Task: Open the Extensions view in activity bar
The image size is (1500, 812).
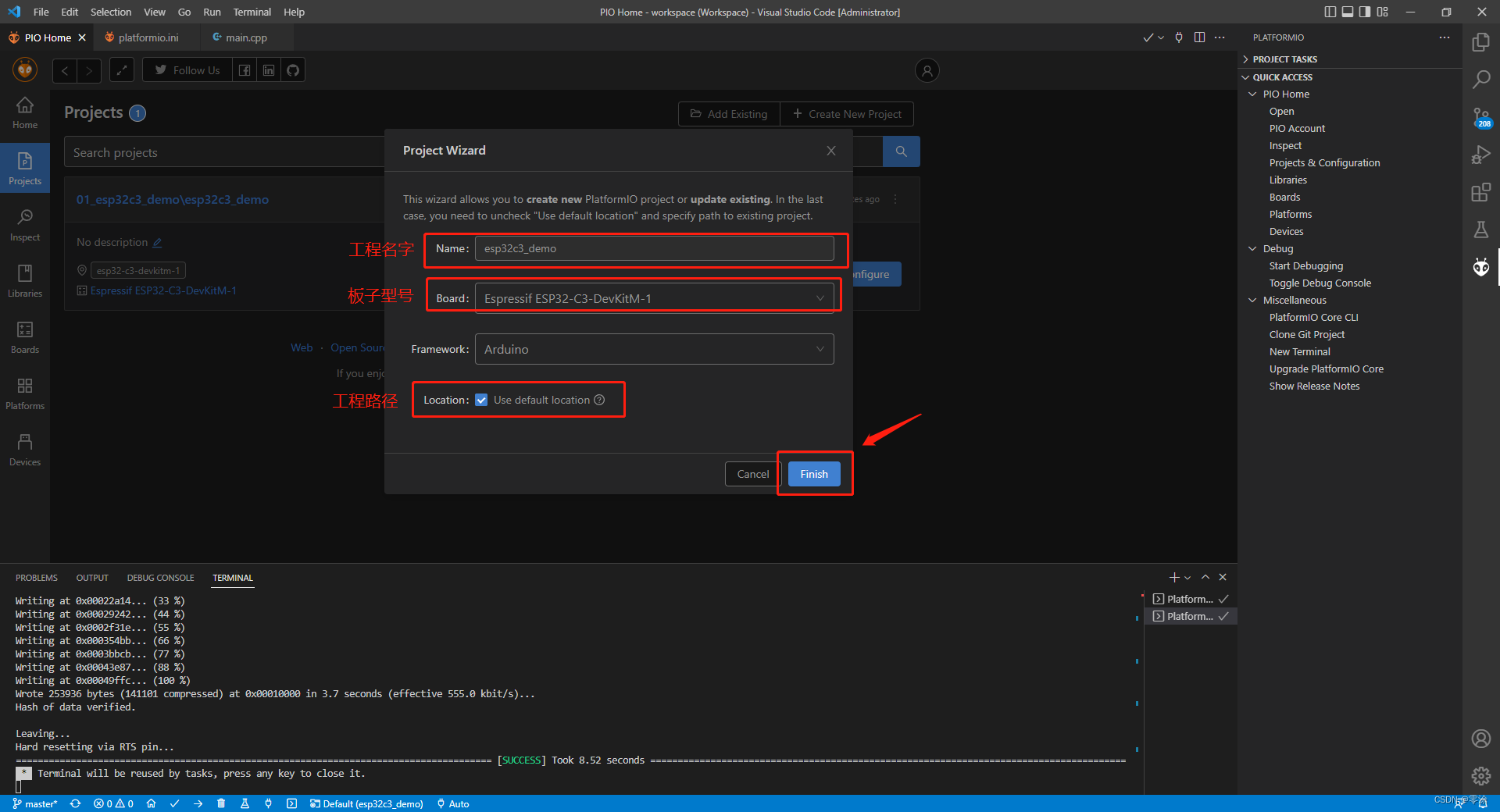Action: 1480,192
